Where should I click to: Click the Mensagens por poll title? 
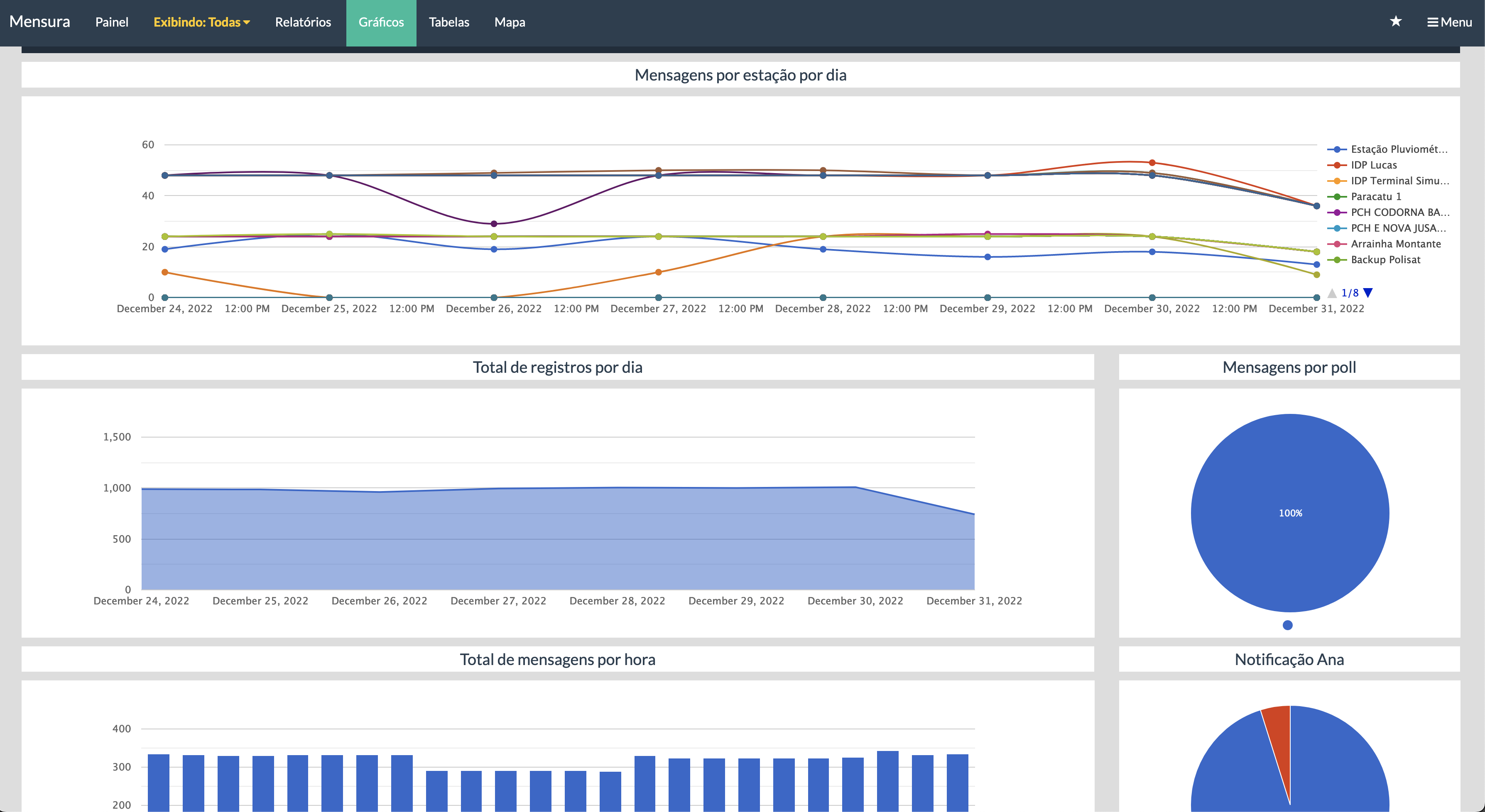(1289, 367)
